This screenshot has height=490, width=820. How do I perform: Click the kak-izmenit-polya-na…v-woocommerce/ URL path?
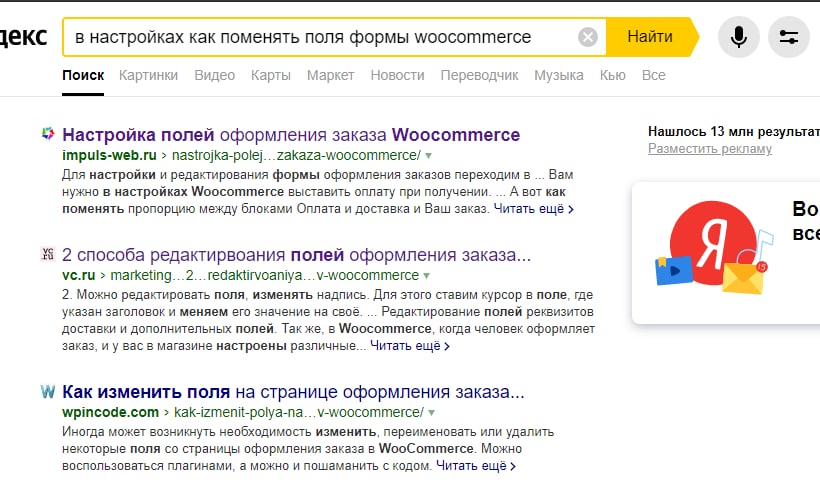pos(299,412)
